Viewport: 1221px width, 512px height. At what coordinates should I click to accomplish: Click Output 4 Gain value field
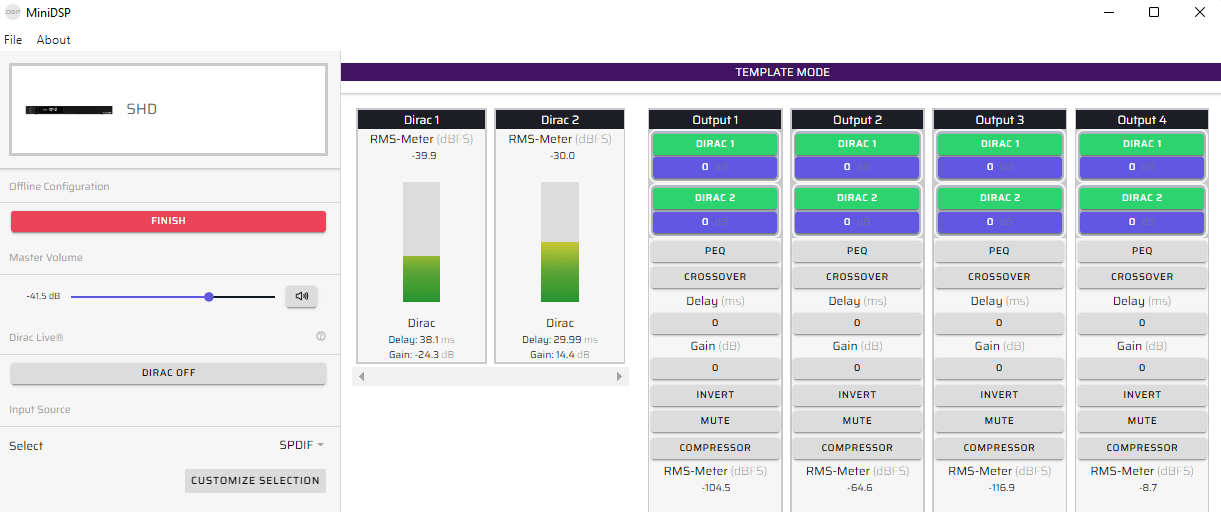click(1142, 368)
